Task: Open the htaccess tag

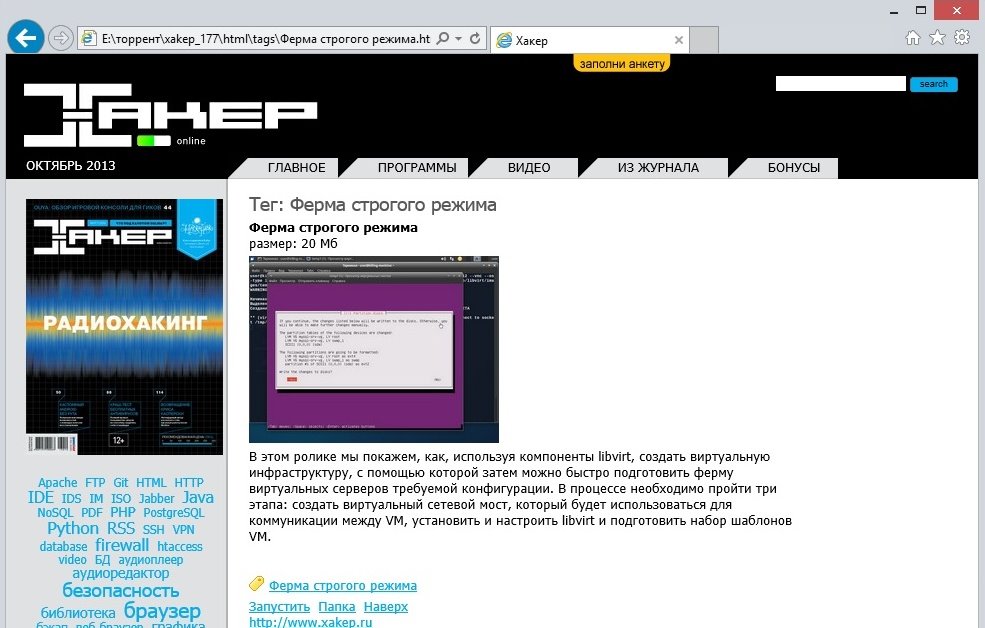Action: (180, 546)
